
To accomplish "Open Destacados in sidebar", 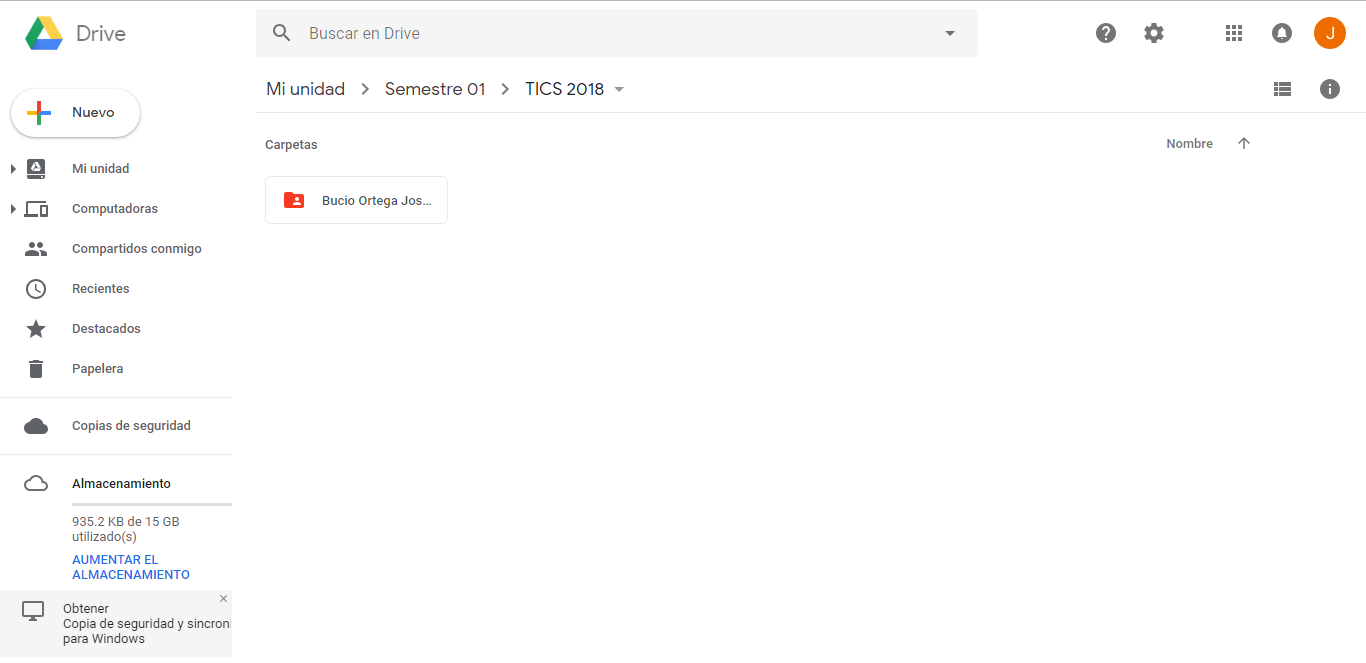I will 106,329.
